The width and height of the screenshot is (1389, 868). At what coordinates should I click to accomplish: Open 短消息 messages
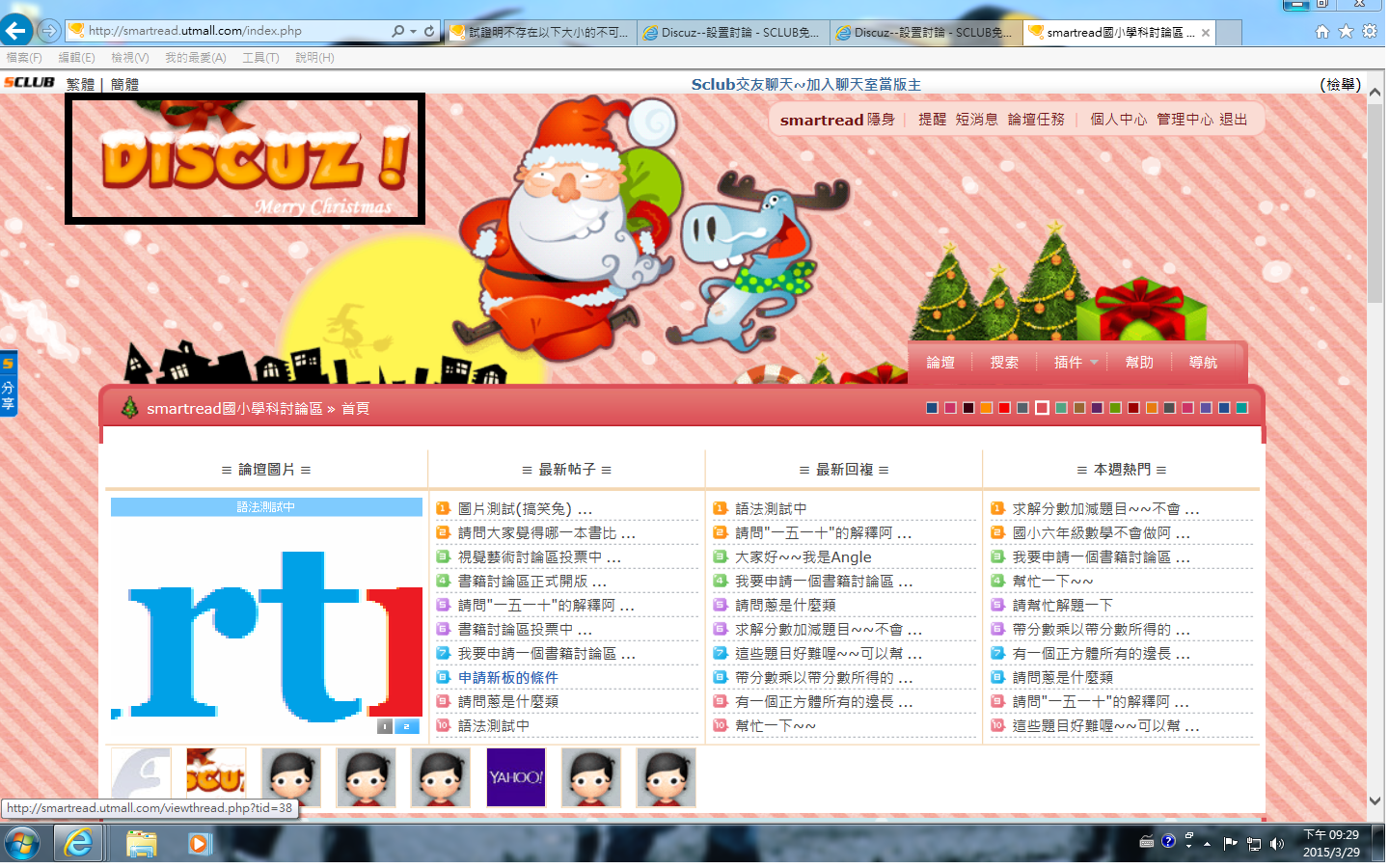[976, 120]
